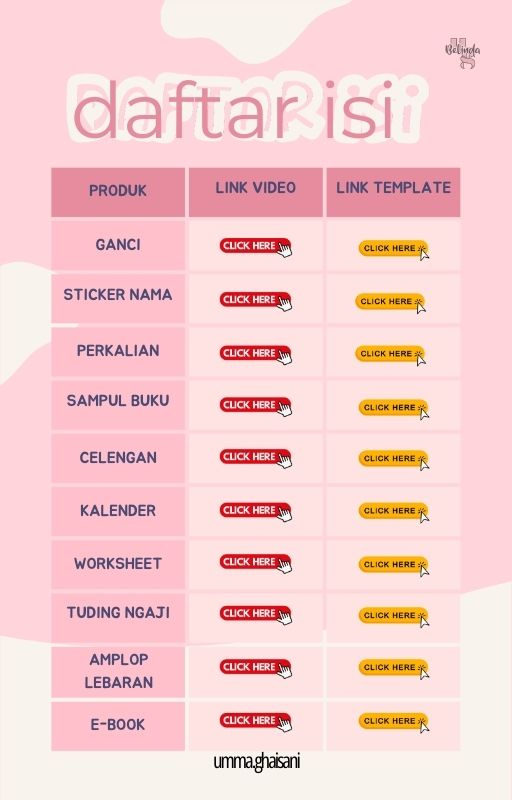Select the LINK TEMPLATE column header
Image resolution: width=512 pixels, height=800 pixels.
[393, 191]
